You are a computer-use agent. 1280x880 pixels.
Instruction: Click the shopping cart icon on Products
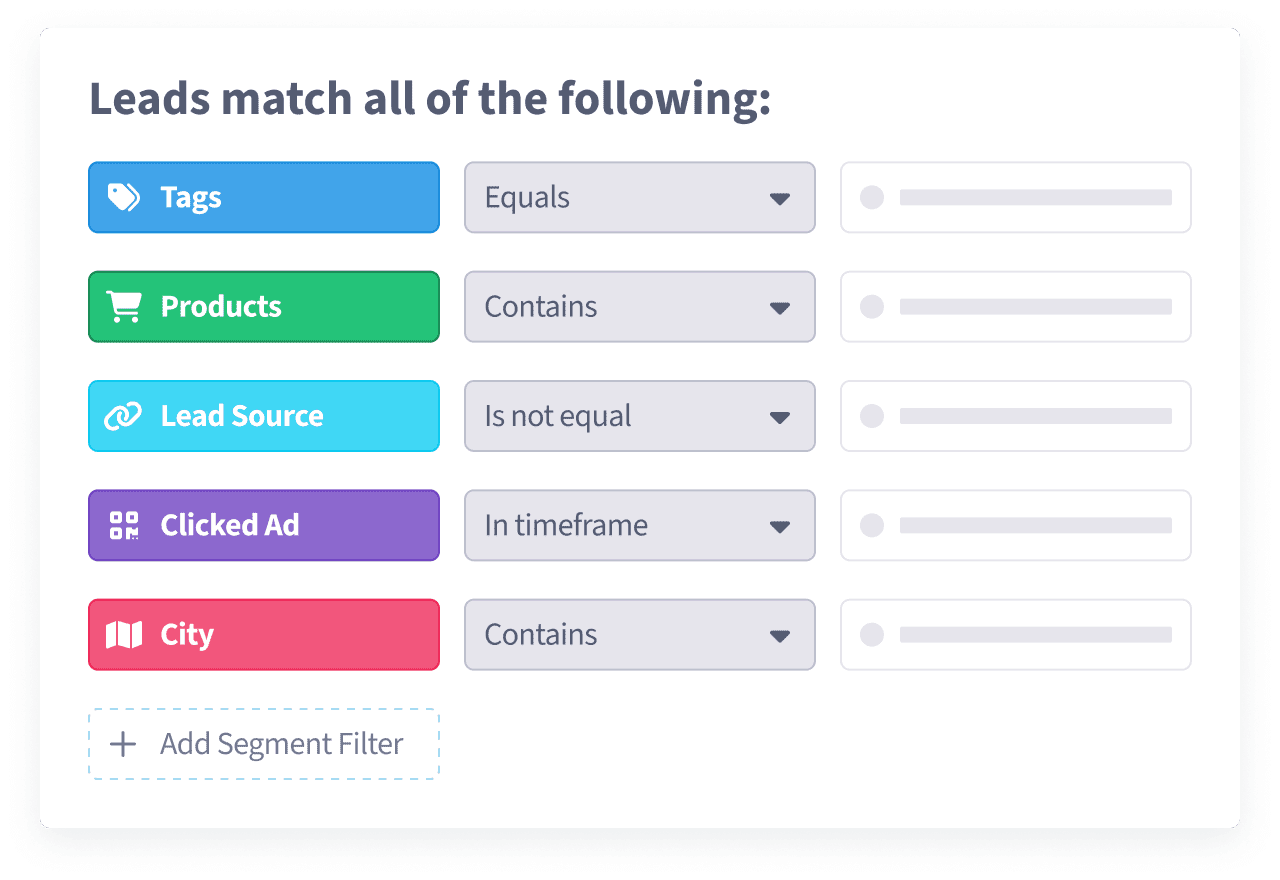click(x=124, y=306)
